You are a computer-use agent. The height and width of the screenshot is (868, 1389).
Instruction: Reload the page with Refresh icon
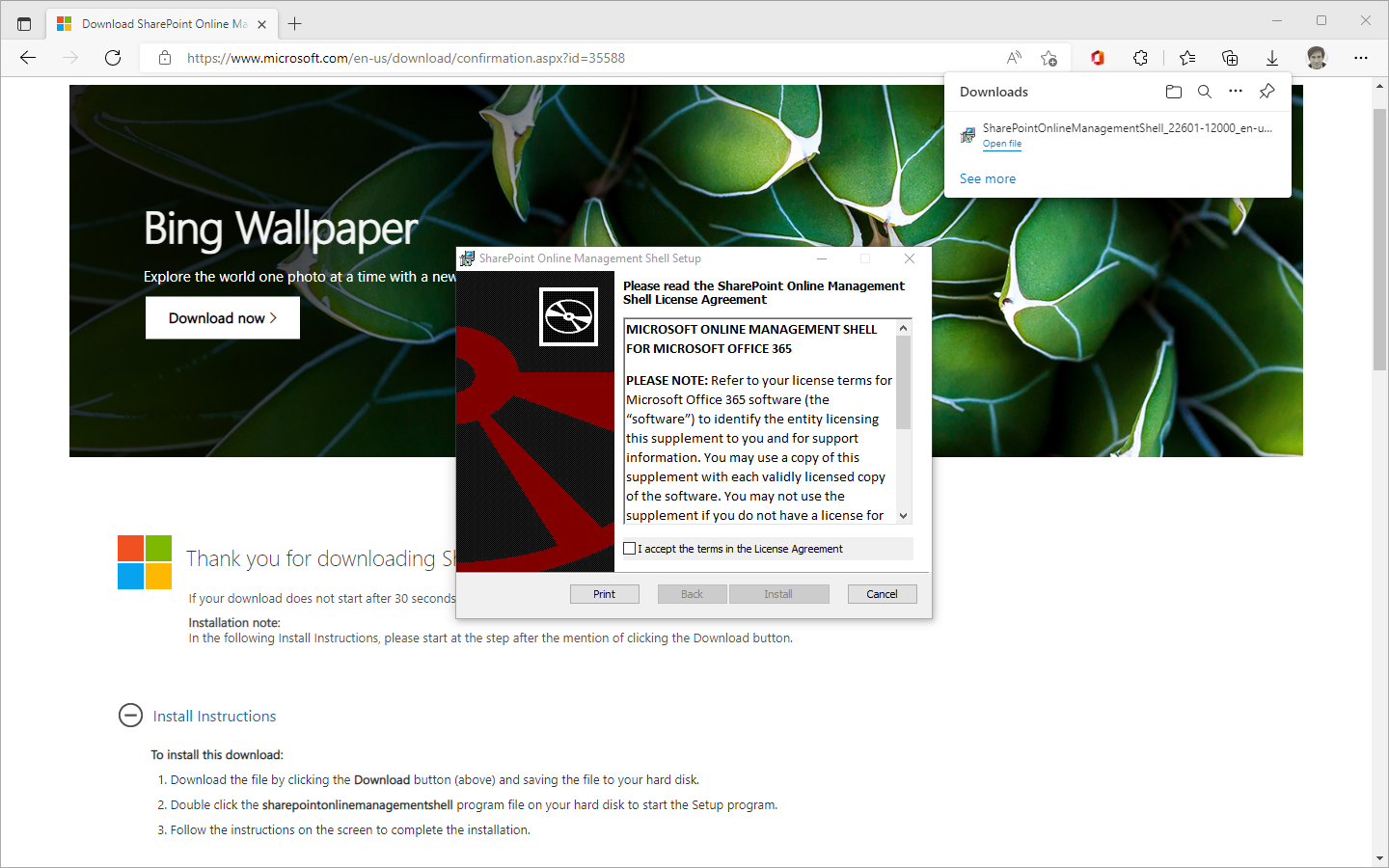click(113, 58)
